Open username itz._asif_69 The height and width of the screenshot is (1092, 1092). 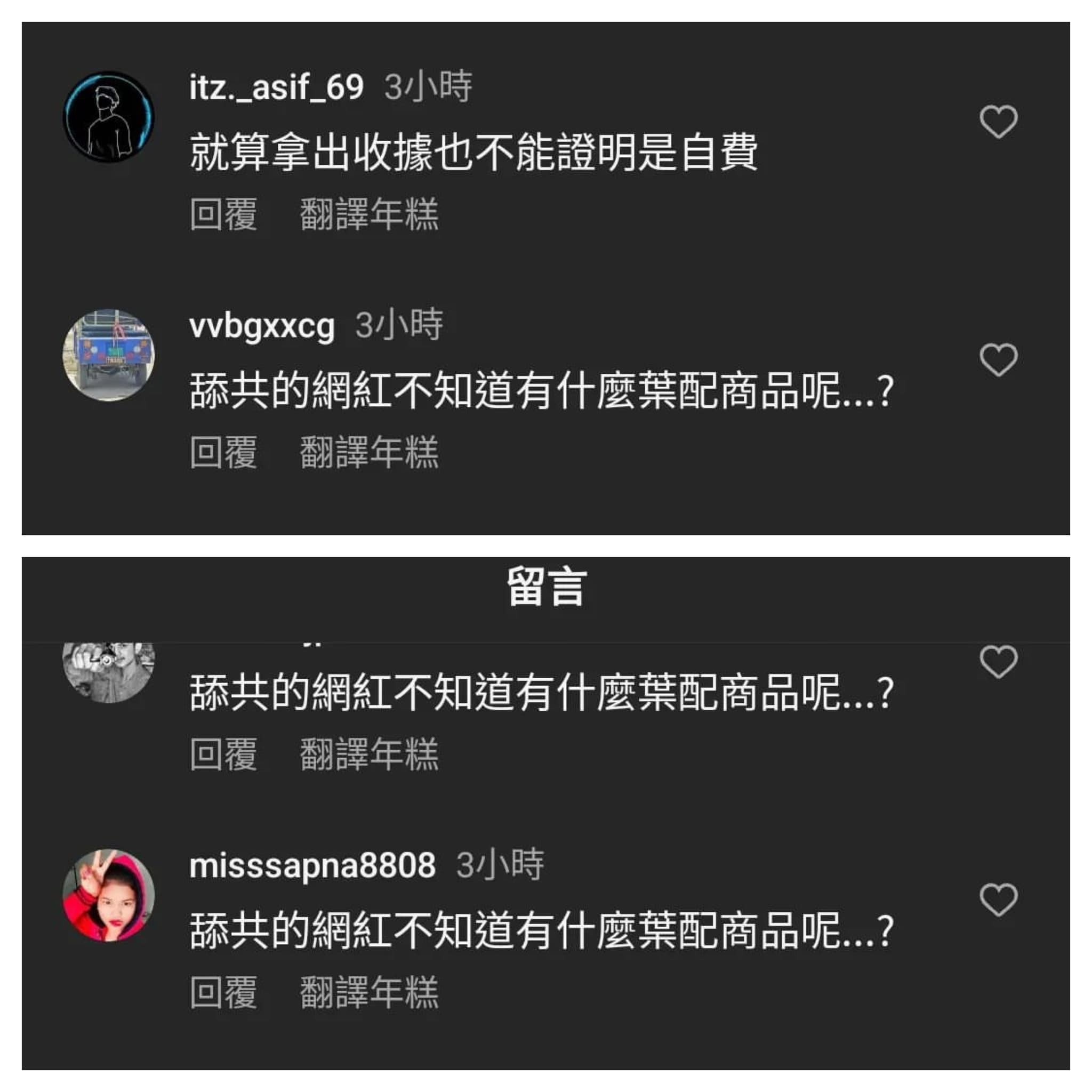pyautogui.click(x=276, y=87)
